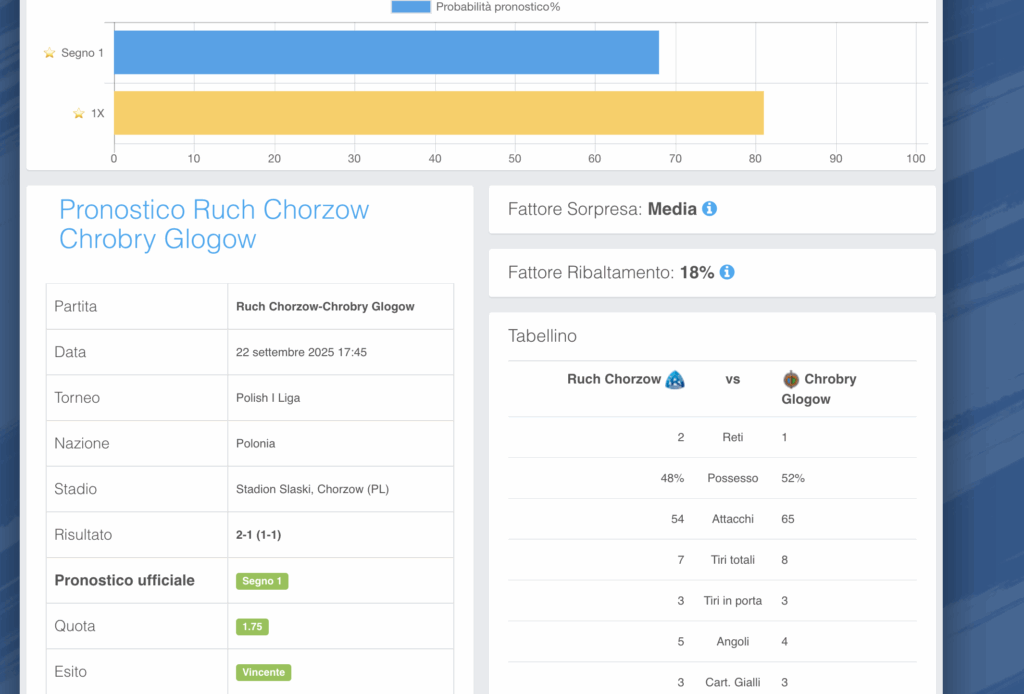
Task: Click the Chrobry Glogow name in Tabellino
Action: coord(819,389)
